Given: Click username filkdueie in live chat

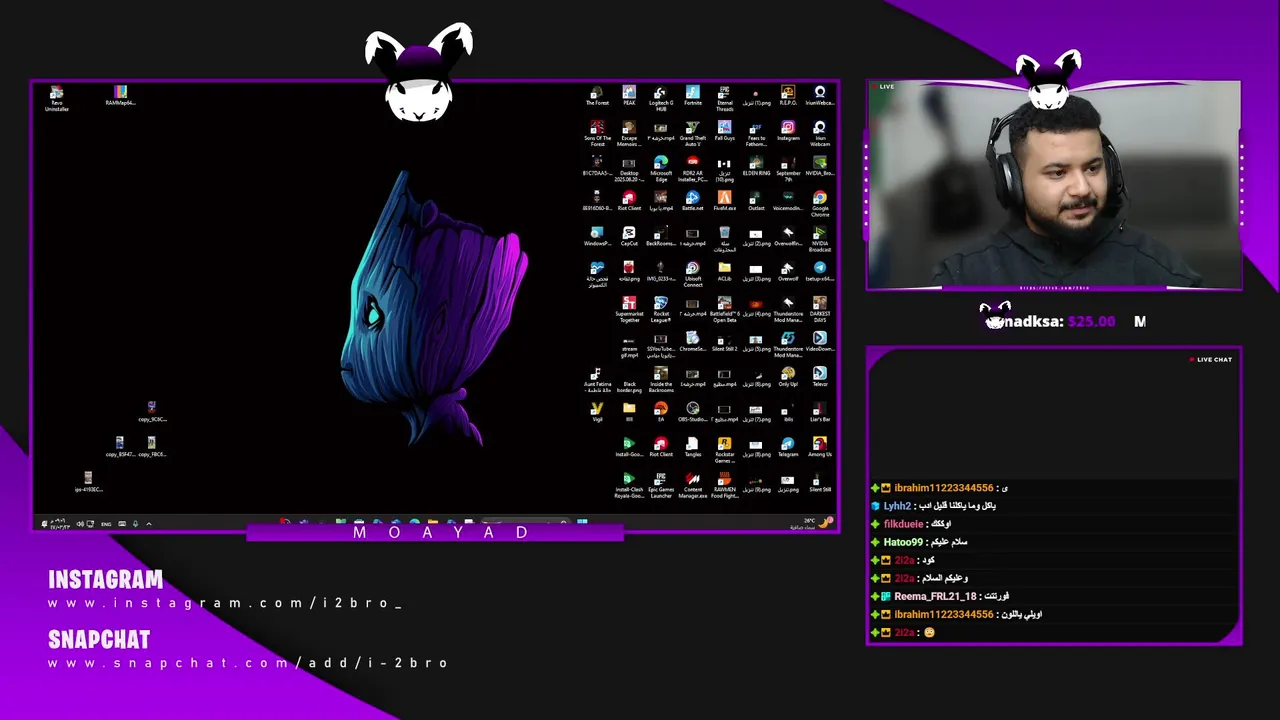Looking at the screenshot, I should pos(903,524).
